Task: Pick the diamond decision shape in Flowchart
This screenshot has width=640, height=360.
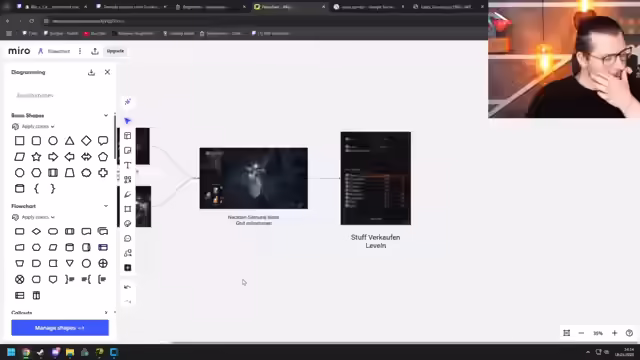Action: click(36, 231)
